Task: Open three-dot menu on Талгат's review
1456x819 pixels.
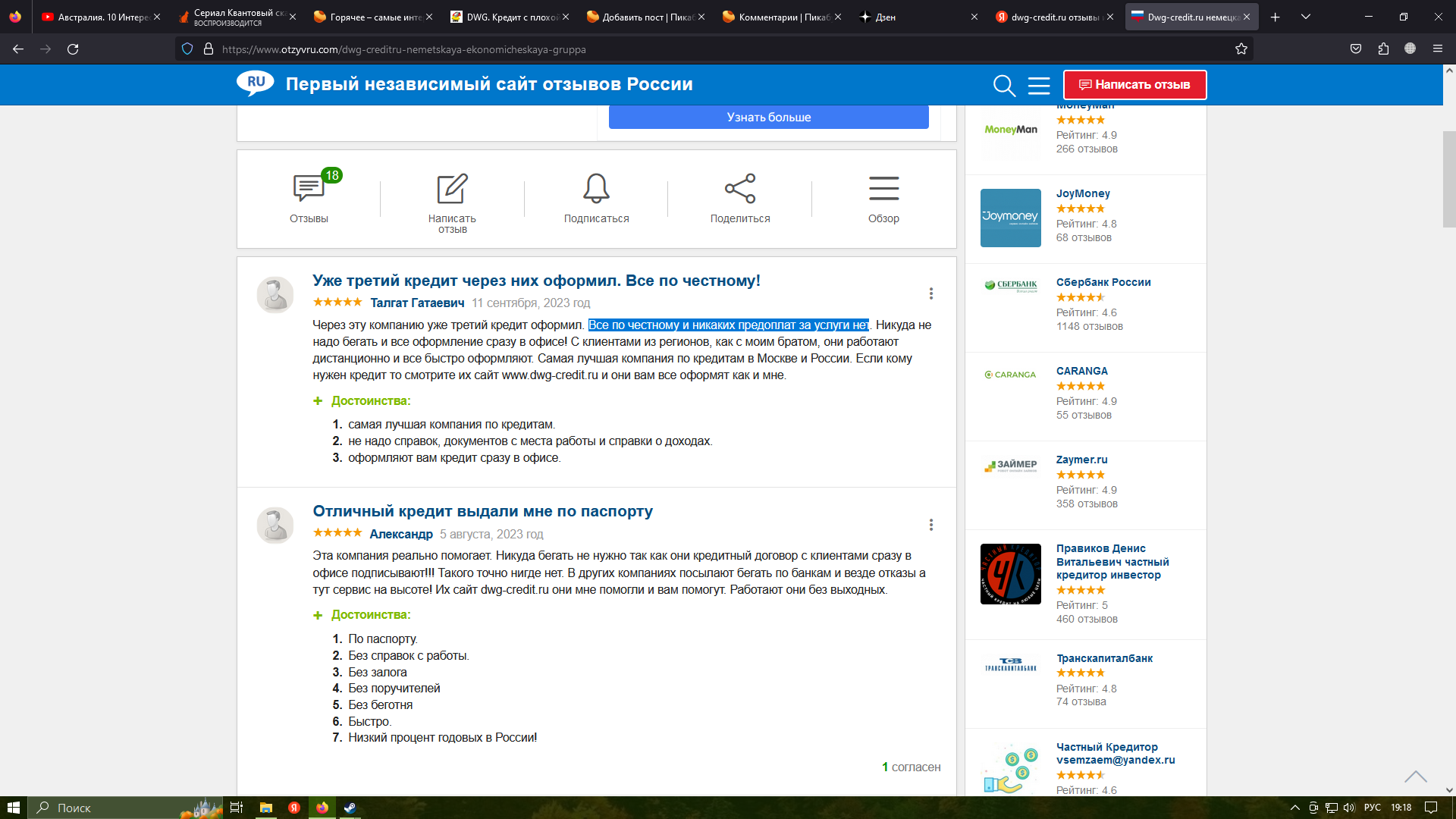Action: tap(931, 293)
